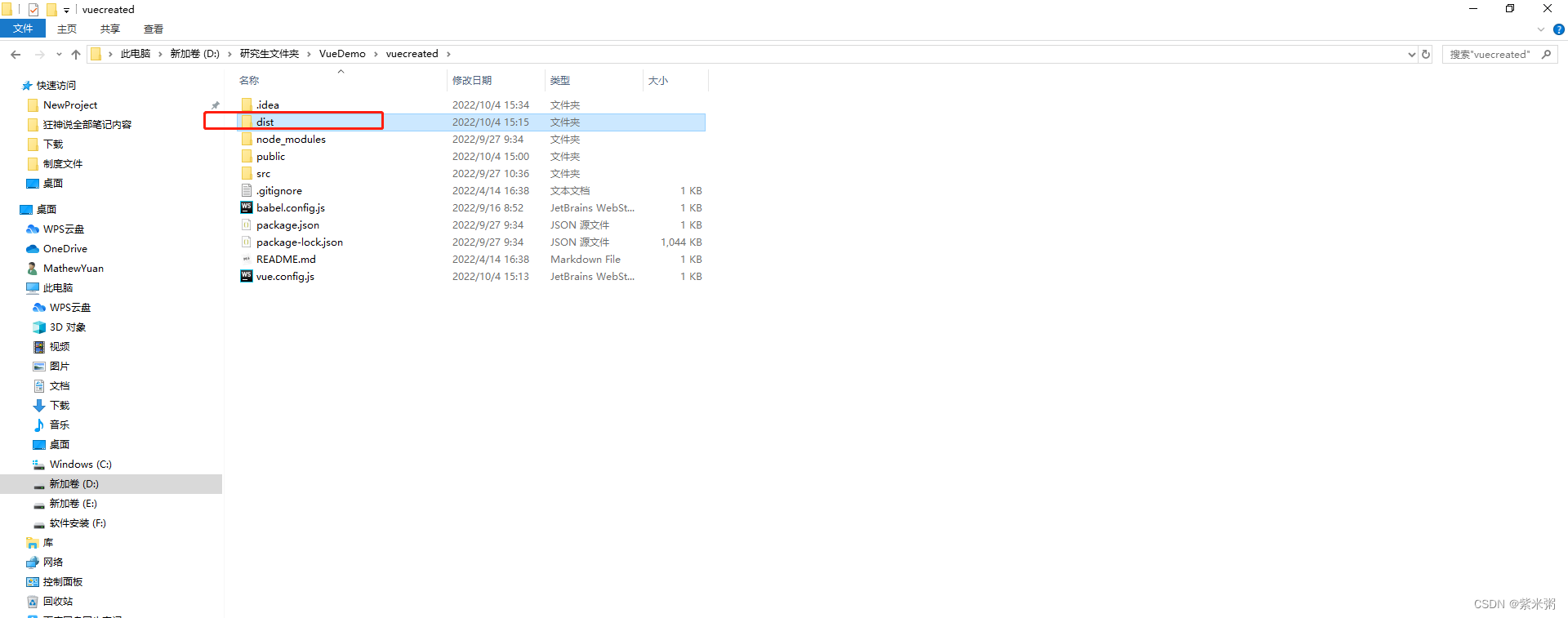Switch to the 主页 ribbon tab

67,29
